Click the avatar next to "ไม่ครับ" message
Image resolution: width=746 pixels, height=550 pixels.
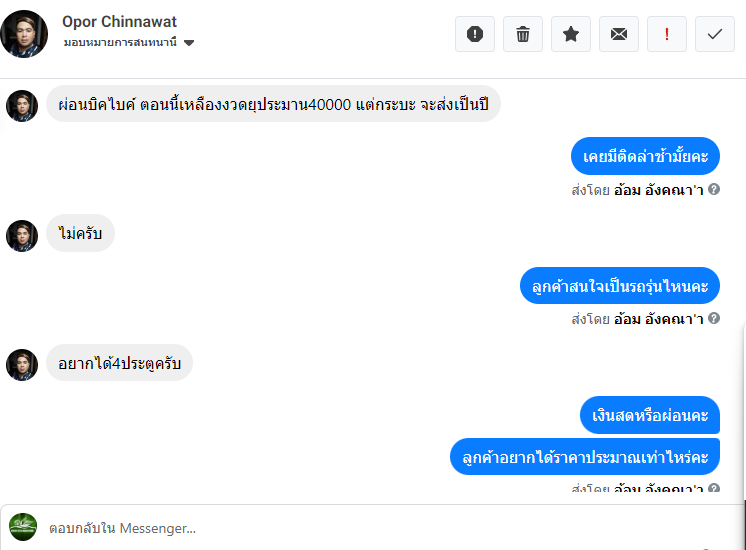point(22,236)
